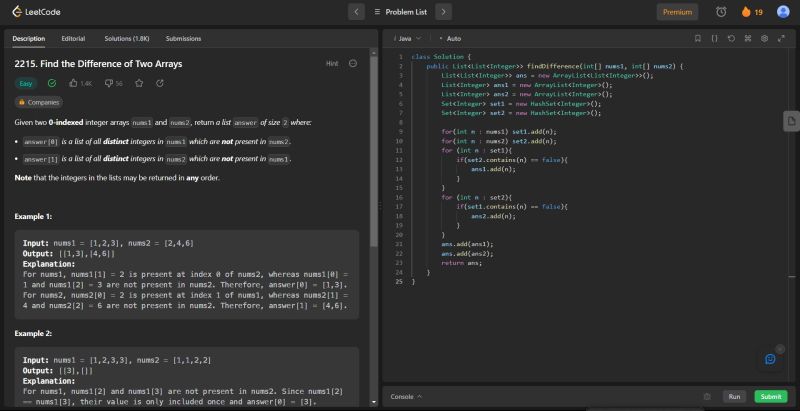
Task: Click the thumbs down dislike icon
Action: tap(107, 83)
